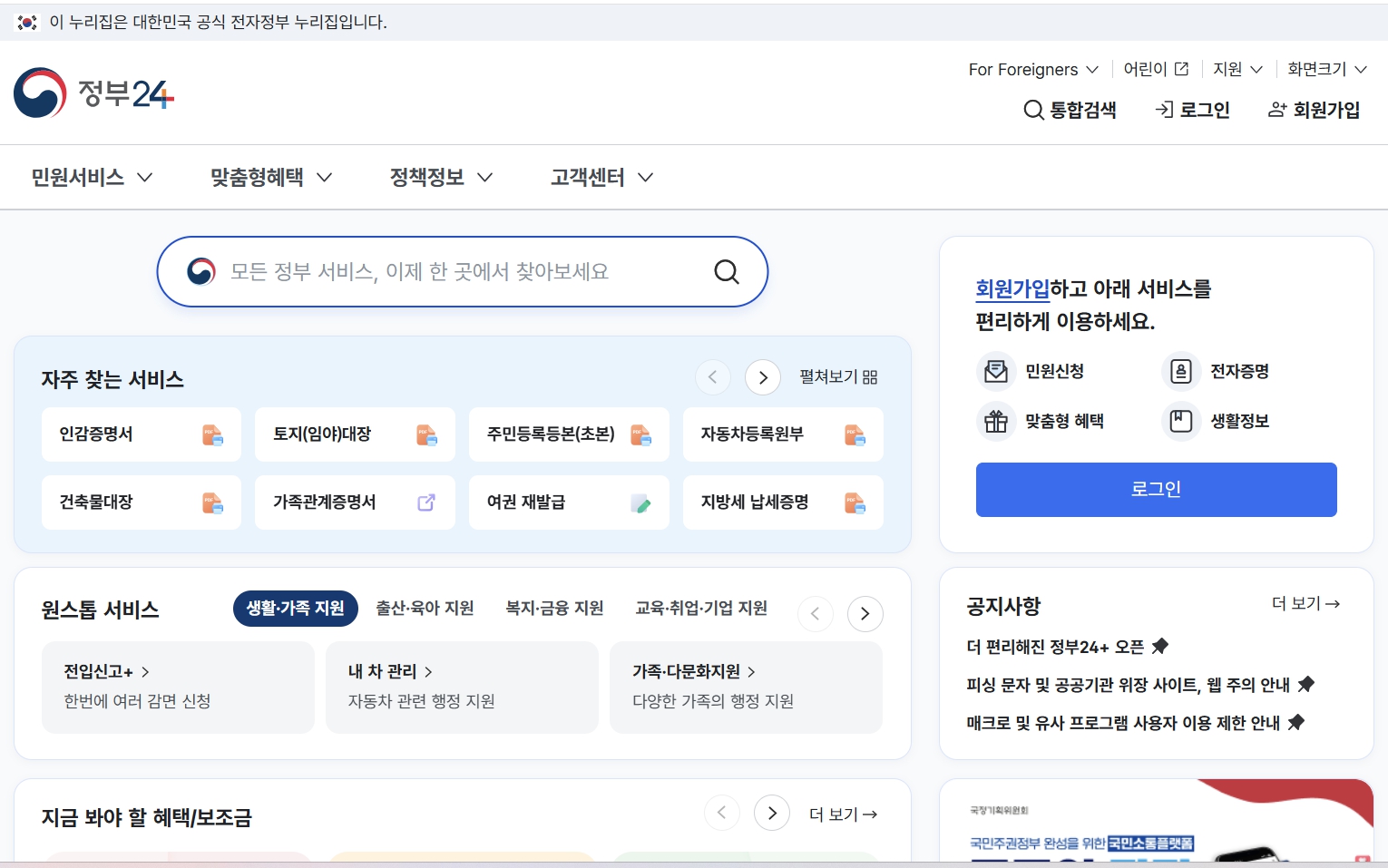Click the pin icon next to 매크로 notice
Image resolution: width=1388 pixels, height=868 pixels.
pyautogui.click(x=1295, y=722)
